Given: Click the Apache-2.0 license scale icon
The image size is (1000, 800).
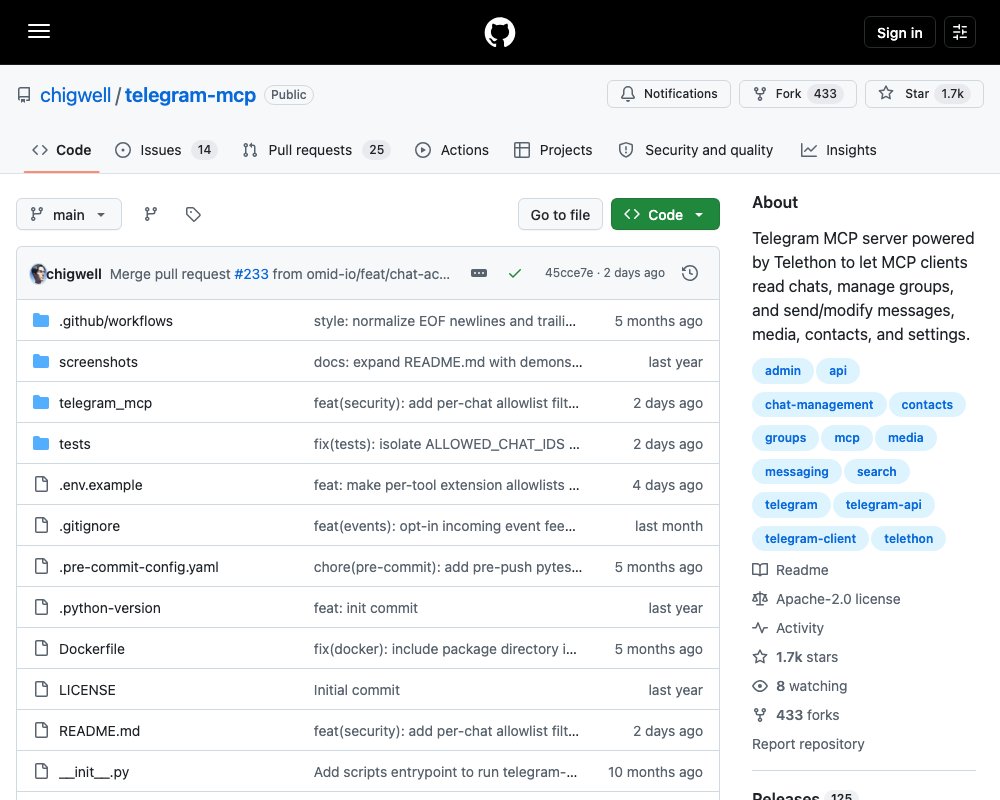Looking at the screenshot, I should (x=760, y=598).
